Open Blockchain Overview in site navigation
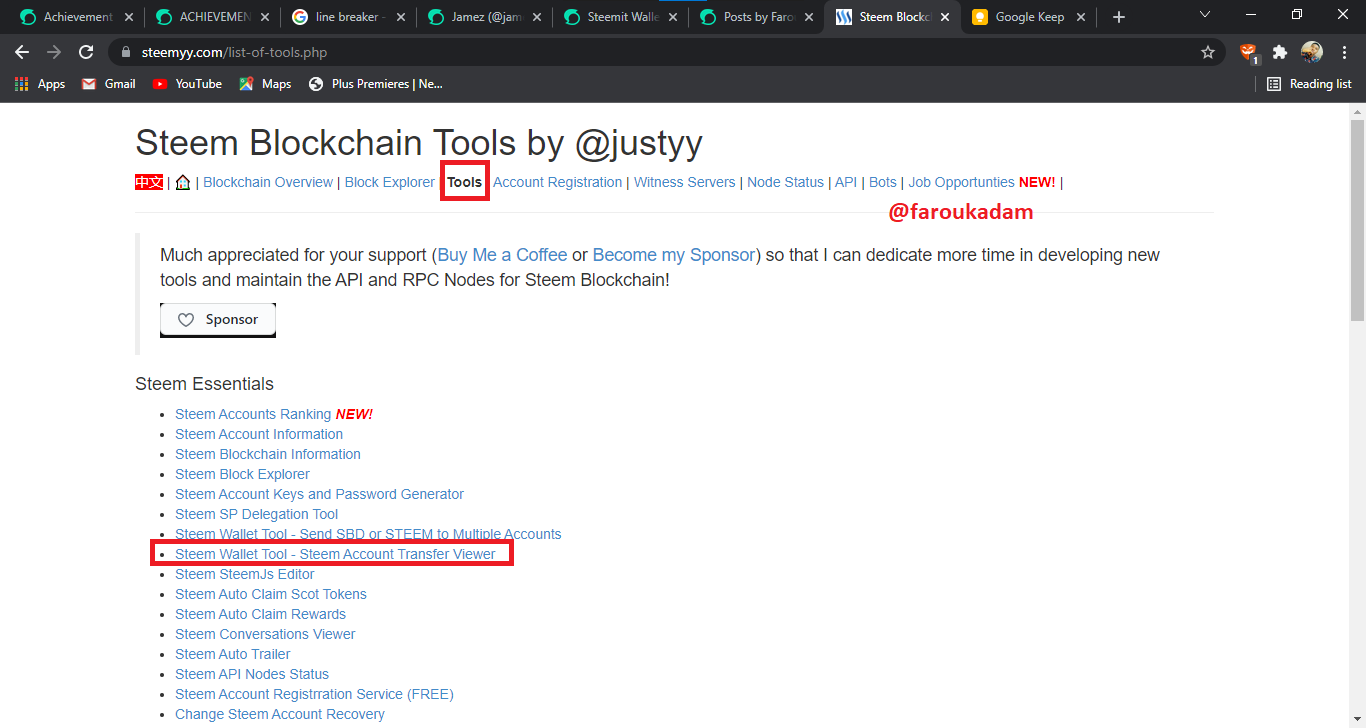This screenshot has height=728, width=1366. [x=268, y=182]
